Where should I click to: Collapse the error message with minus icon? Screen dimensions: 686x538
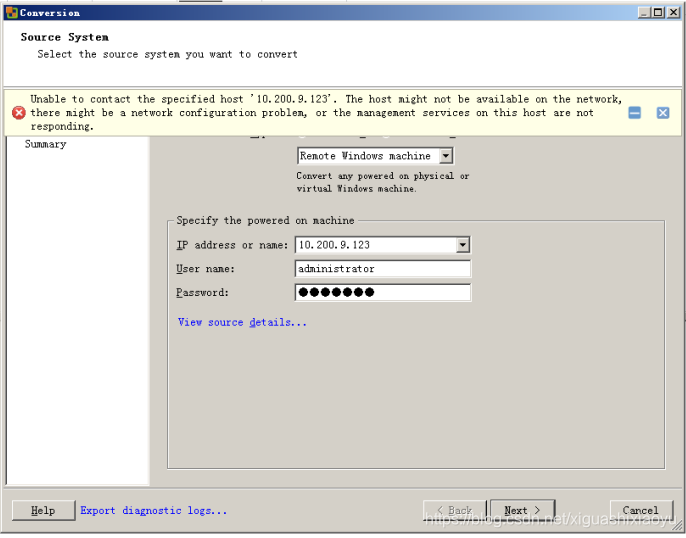coord(634,113)
